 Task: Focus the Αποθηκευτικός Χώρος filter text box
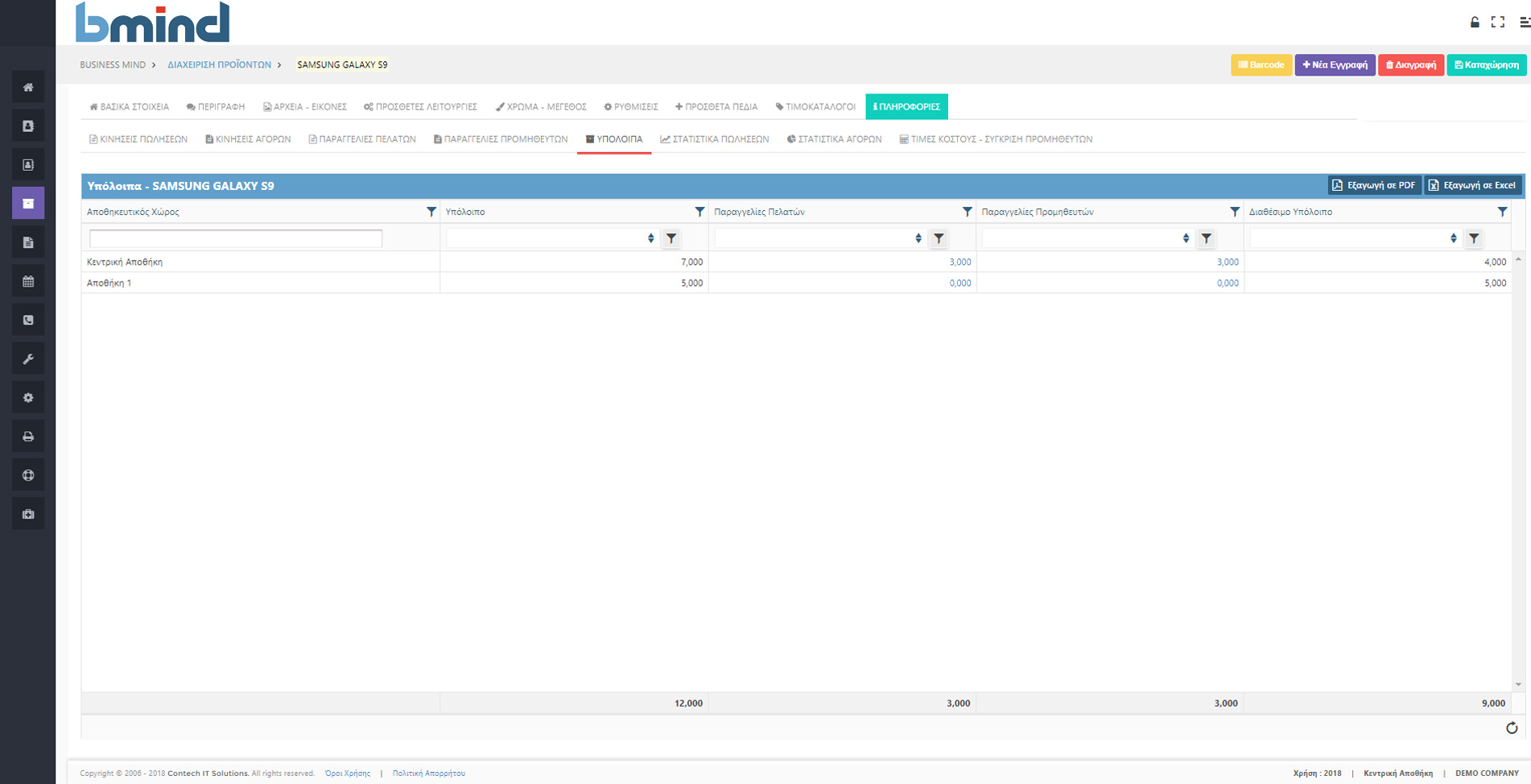[x=236, y=238]
